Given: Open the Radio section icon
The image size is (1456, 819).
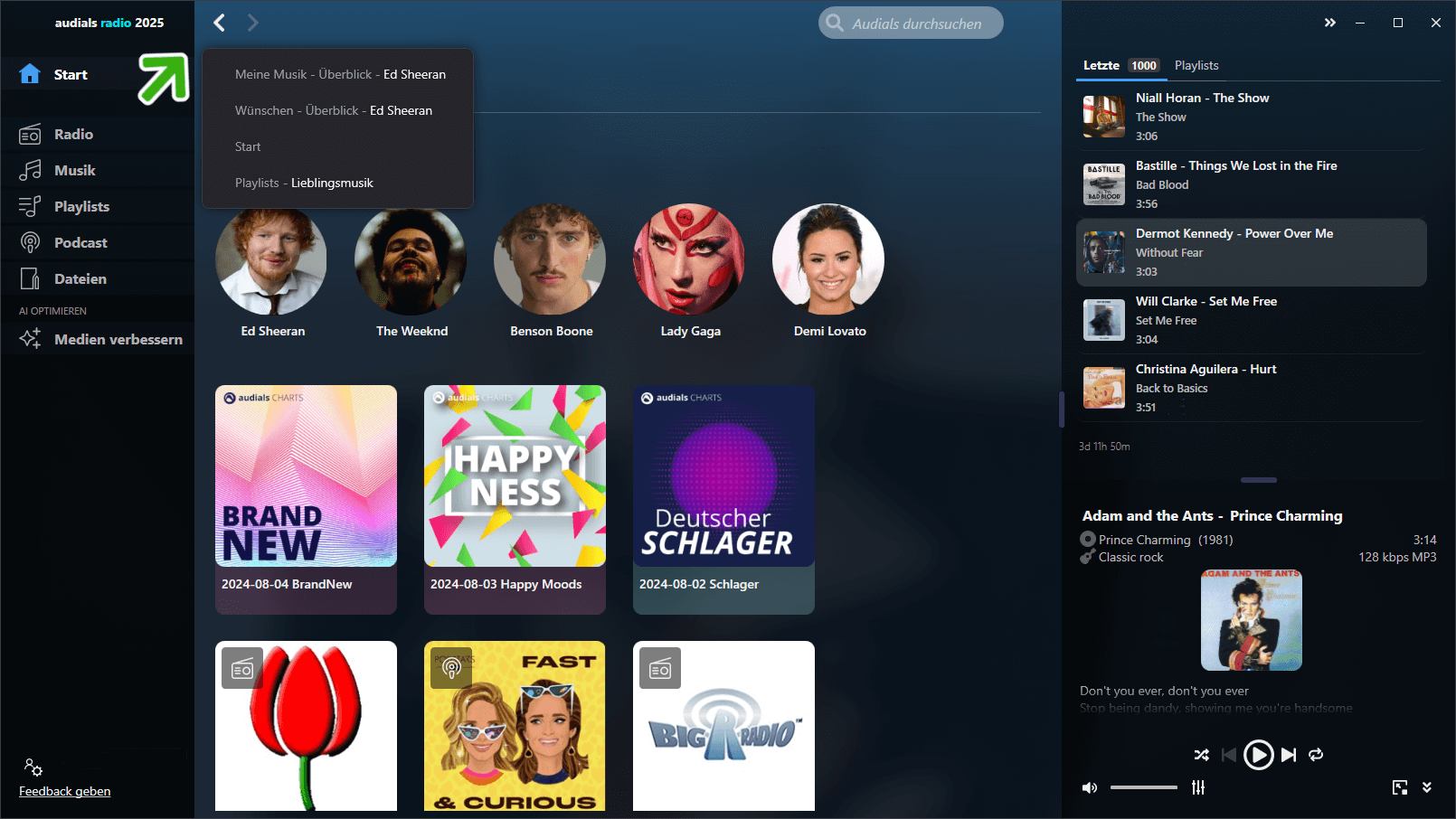Looking at the screenshot, I should click(x=30, y=134).
